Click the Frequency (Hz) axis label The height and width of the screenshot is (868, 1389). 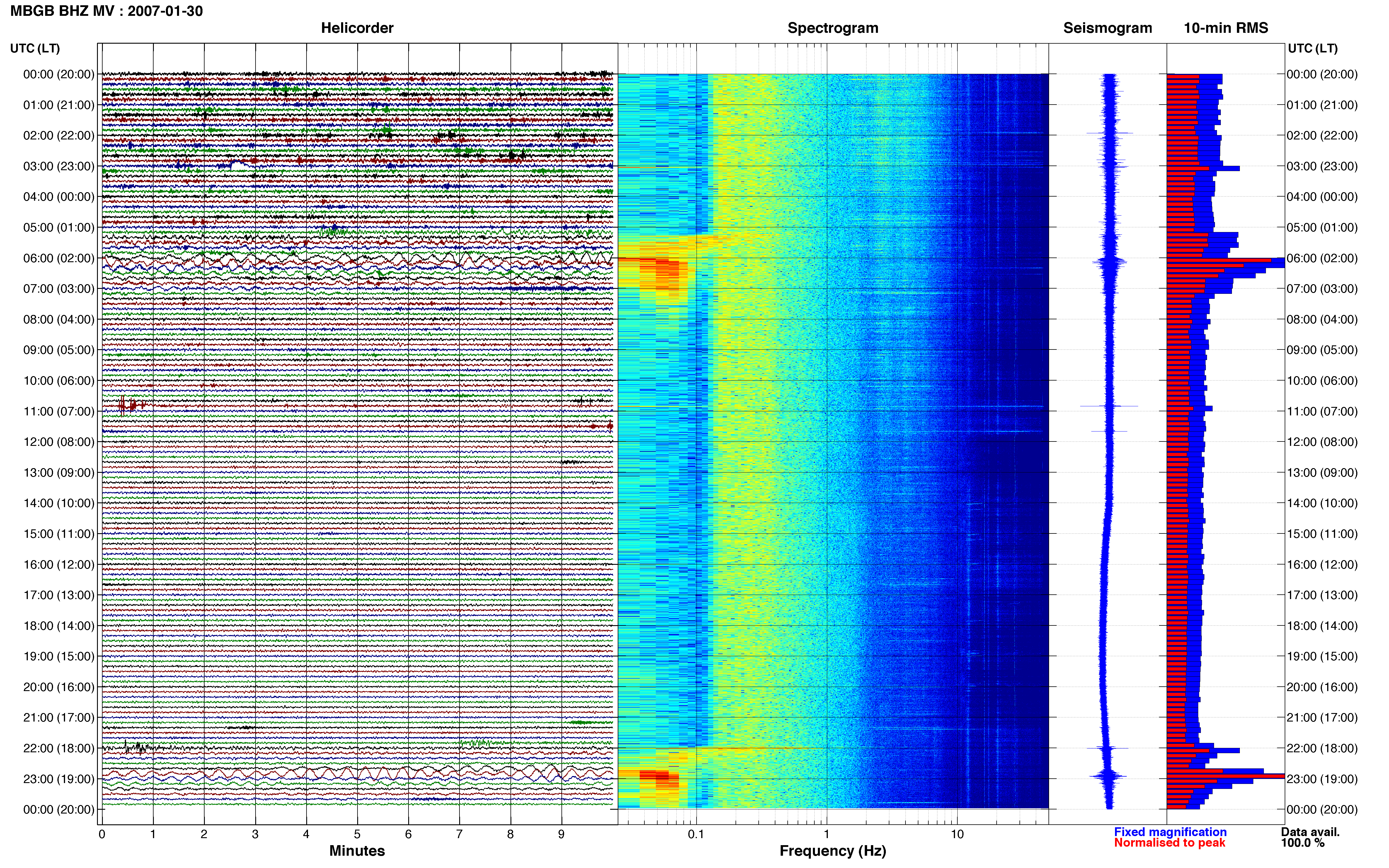coord(833,851)
